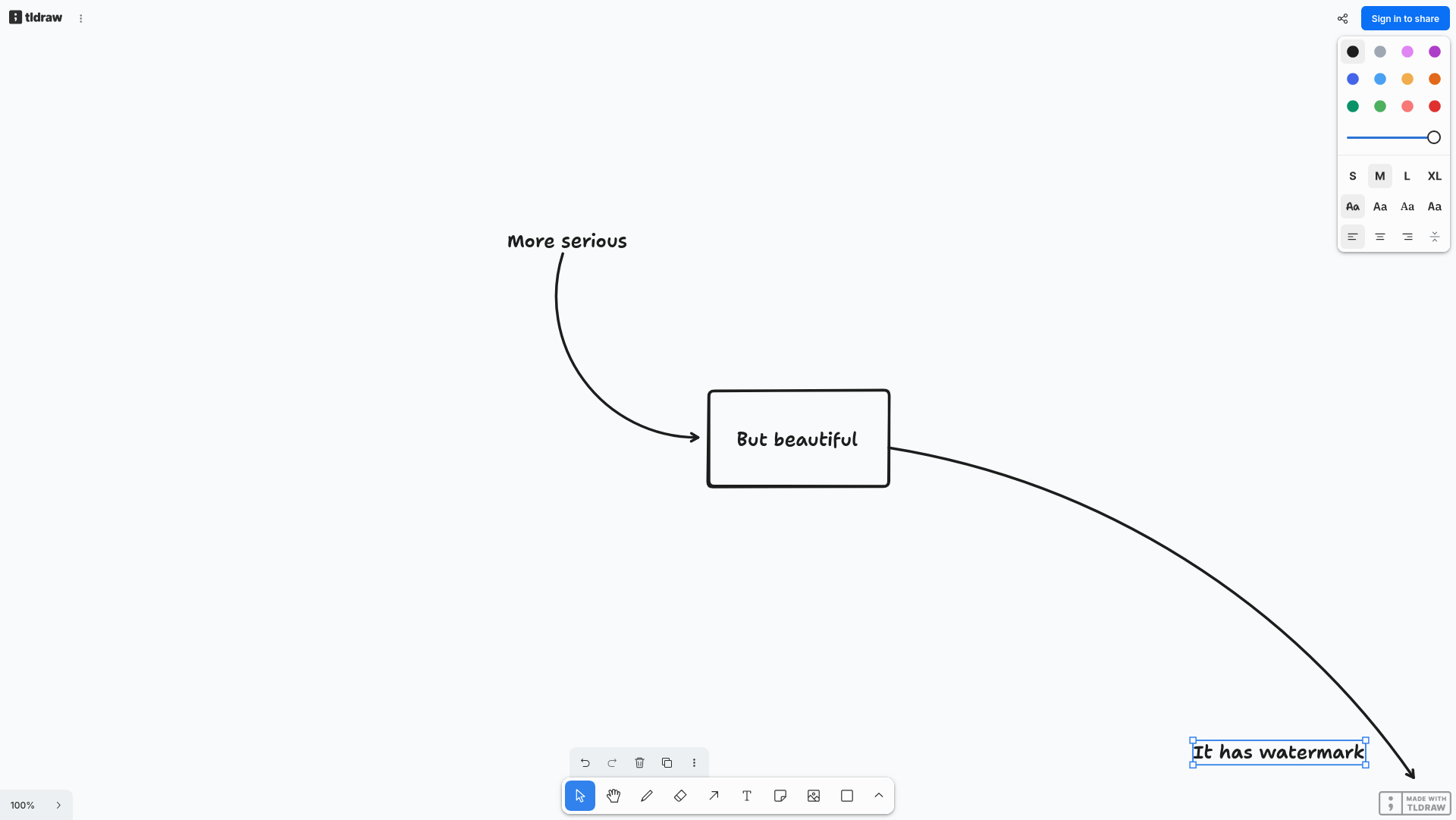The height and width of the screenshot is (820, 1456).
Task: Select the Sticky Note tool
Action: (780, 796)
